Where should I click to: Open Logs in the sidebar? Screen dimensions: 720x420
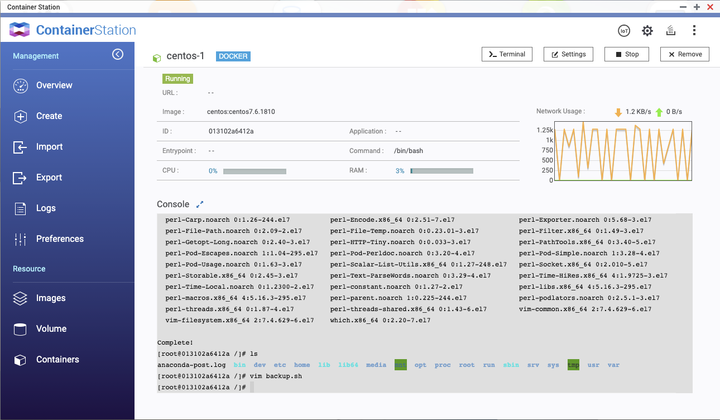(x=46, y=208)
